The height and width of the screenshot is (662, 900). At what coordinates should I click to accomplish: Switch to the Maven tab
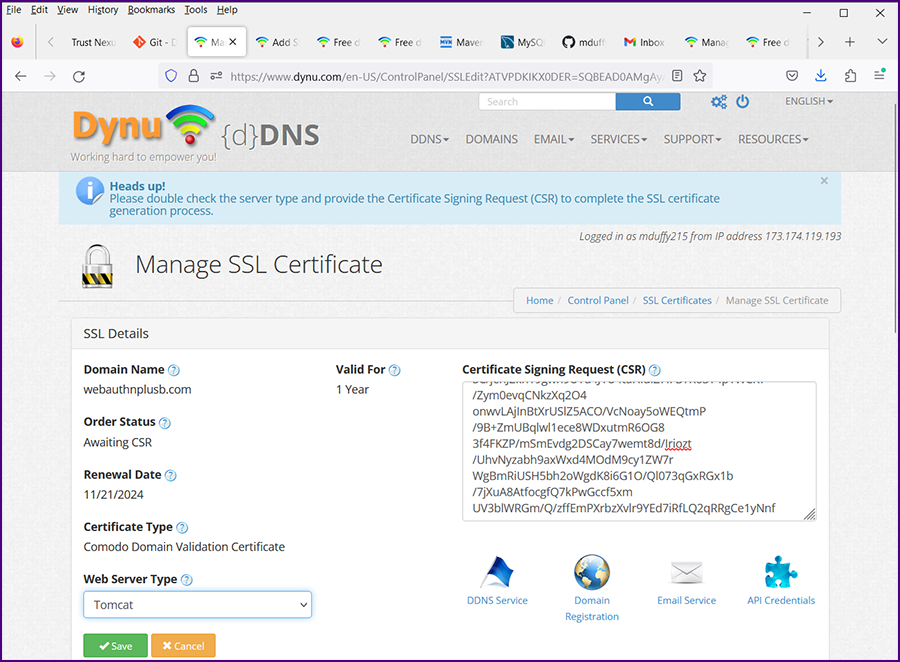pyautogui.click(x=462, y=42)
